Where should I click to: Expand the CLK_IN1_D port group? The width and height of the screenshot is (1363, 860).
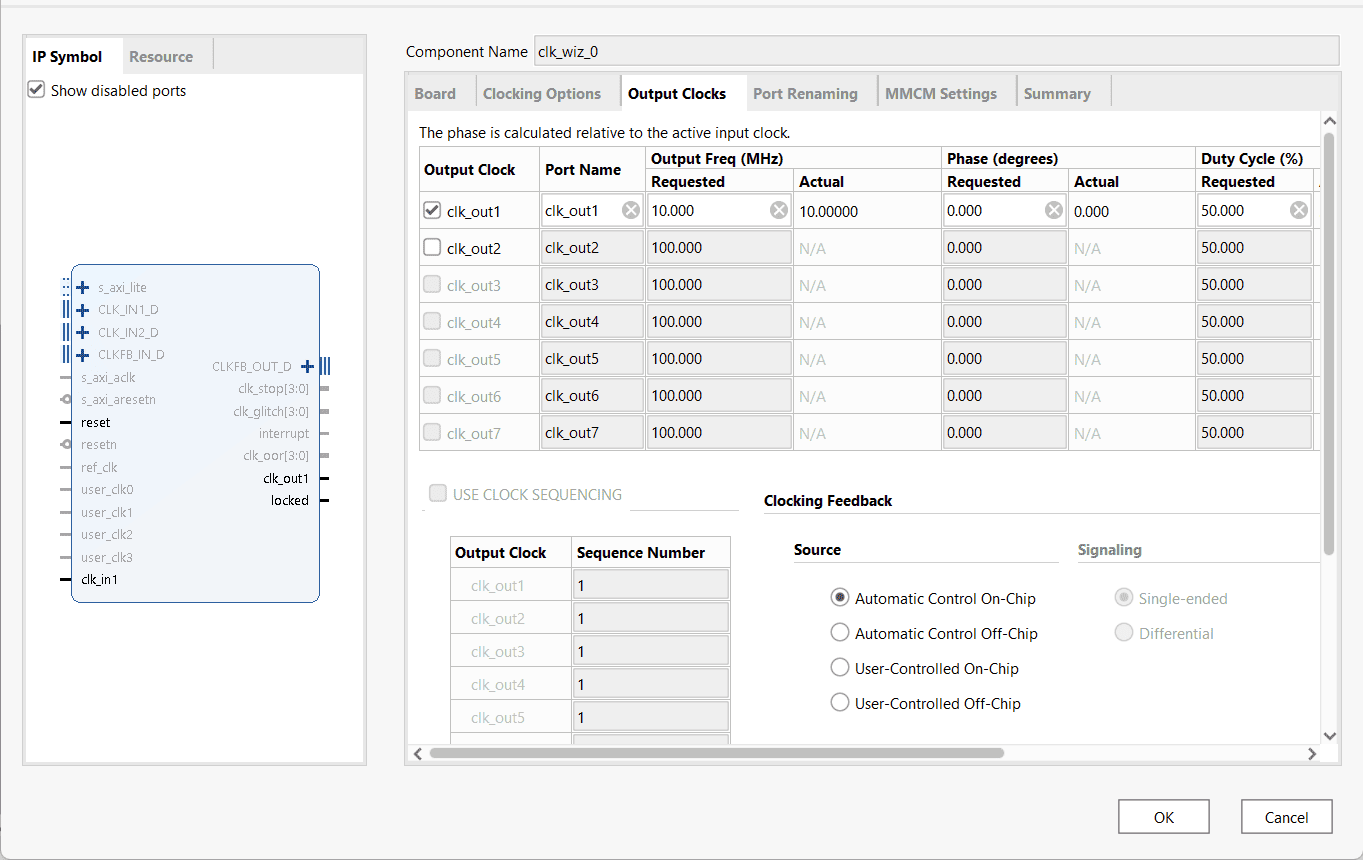[83, 310]
